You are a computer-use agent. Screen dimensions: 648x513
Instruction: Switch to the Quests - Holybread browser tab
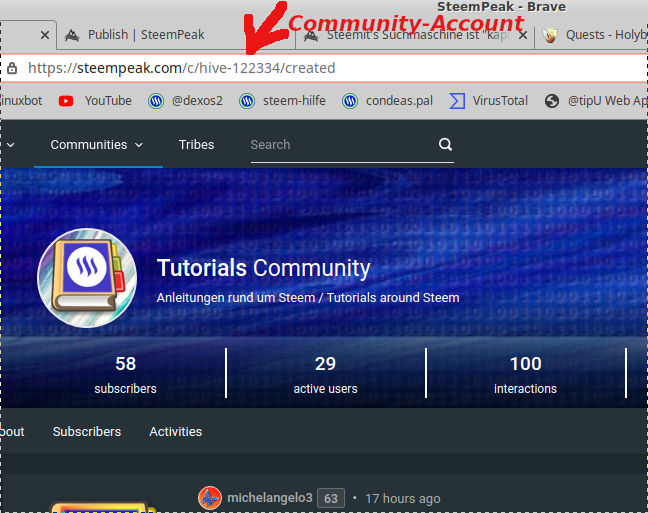[595, 35]
